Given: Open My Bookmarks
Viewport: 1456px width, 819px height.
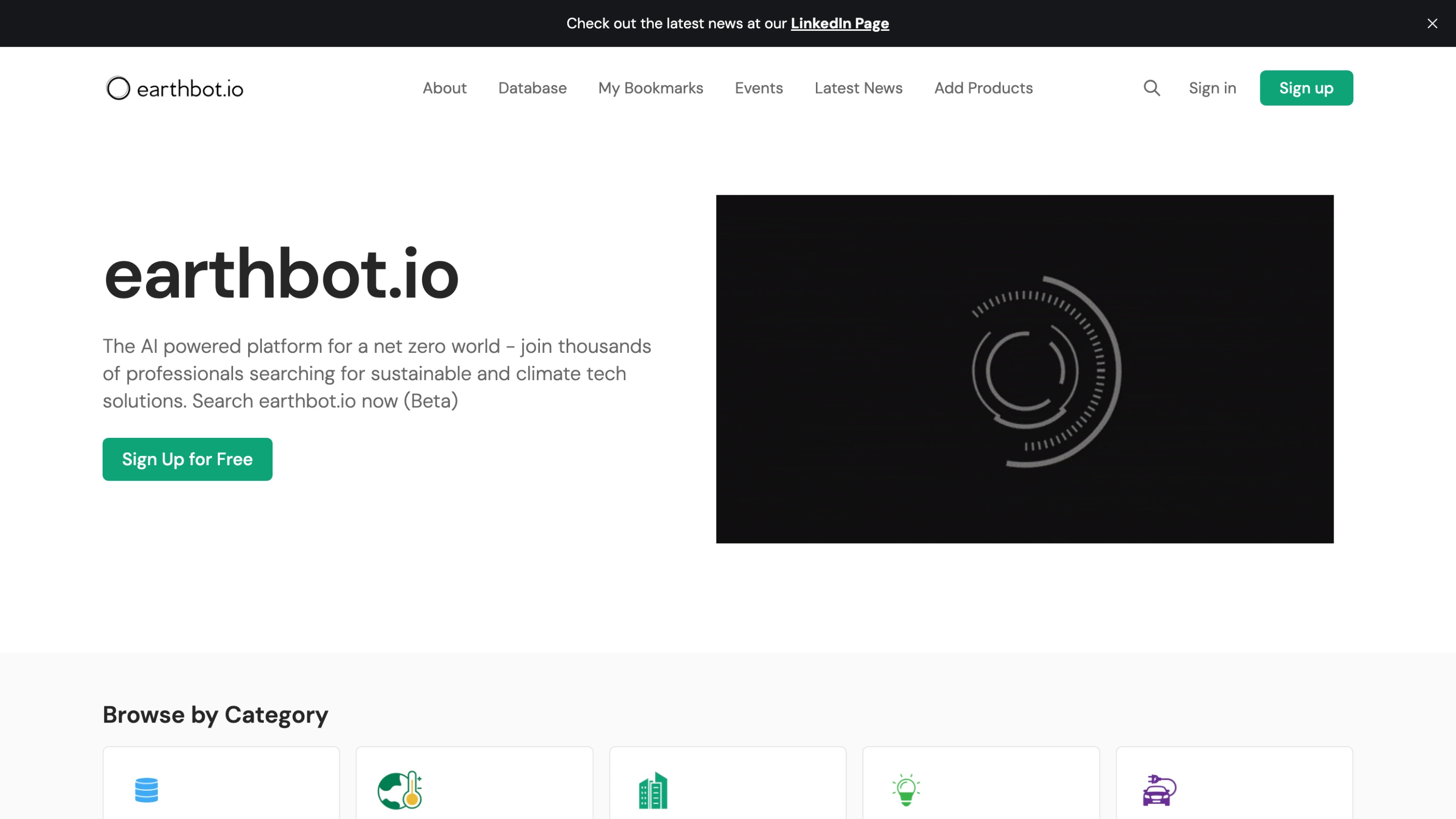Looking at the screenshot, I should click(x=651, y=88).
